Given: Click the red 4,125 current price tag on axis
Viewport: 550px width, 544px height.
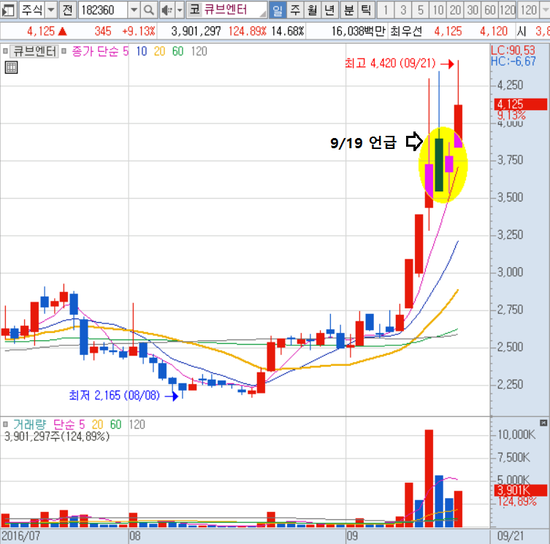Looking at the screenshot, I should pos(521,104).
